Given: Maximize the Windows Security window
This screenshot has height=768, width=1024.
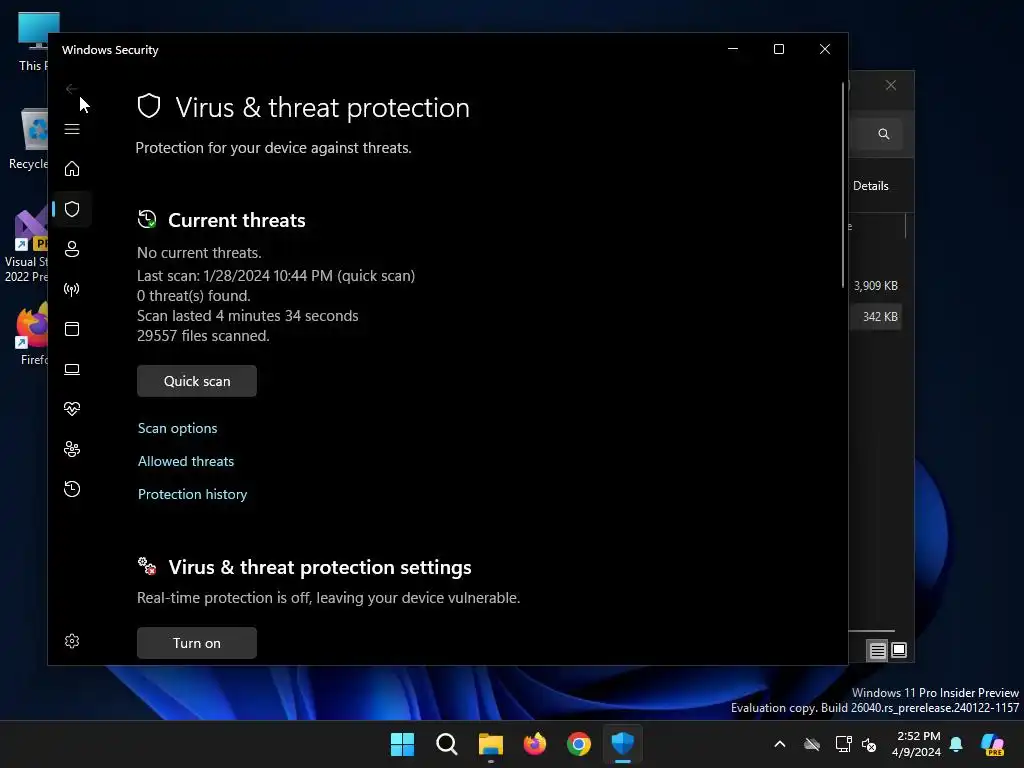Looking at the screenshot, I should click(779, 50).
